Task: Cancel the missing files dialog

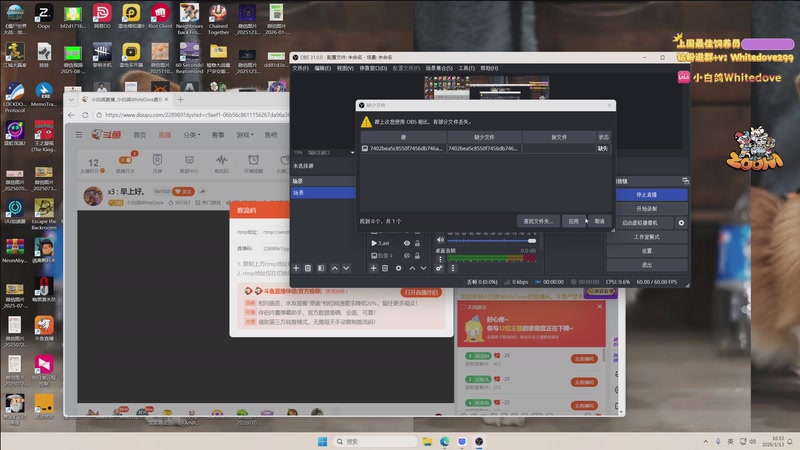Action: point(599,221)
